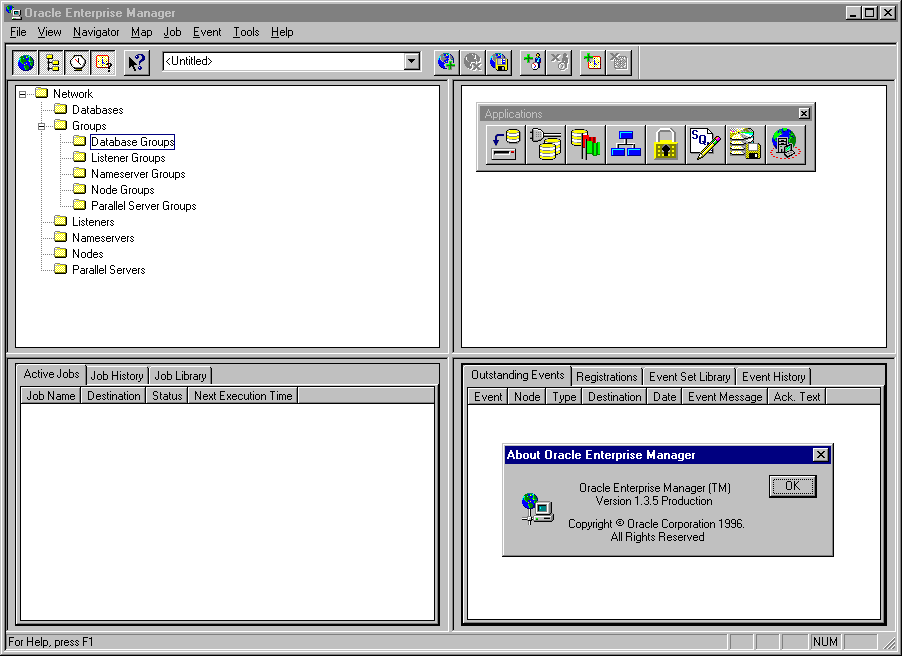This screenshot has width=902, height=656.
Task: Click the Node Groups folder icon
Action: point(79,189)
